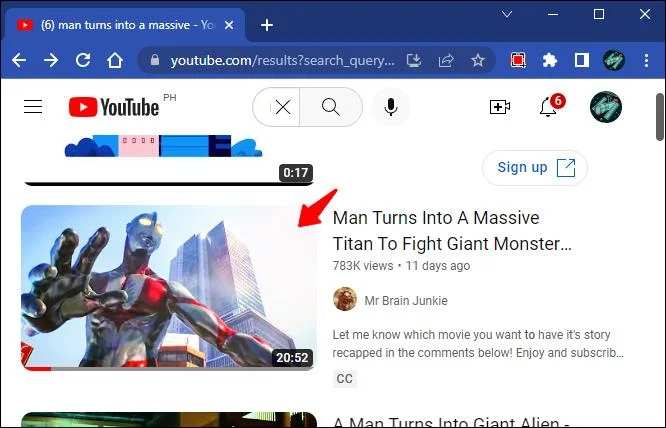Open notifications bell showing 6
The height and width of the screenshot is (428, 666).
549,107
